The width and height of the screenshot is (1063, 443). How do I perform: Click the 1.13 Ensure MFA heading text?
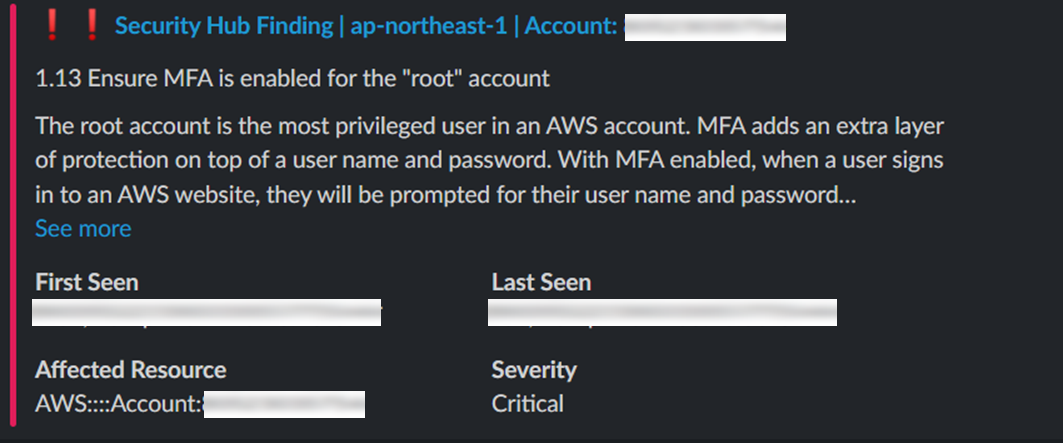click(292, 79)
